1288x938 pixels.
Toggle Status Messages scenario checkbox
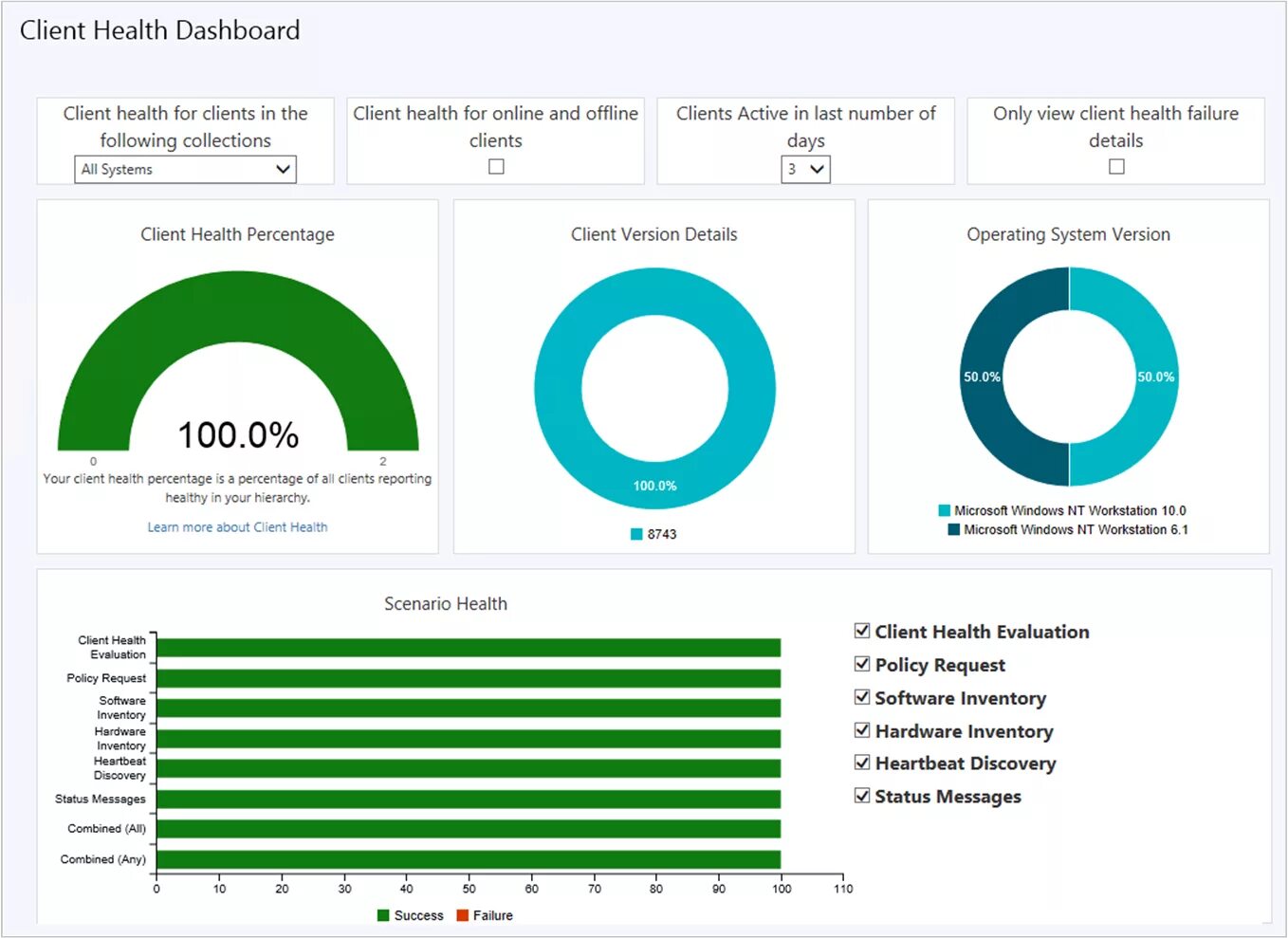tap(862, 796)
